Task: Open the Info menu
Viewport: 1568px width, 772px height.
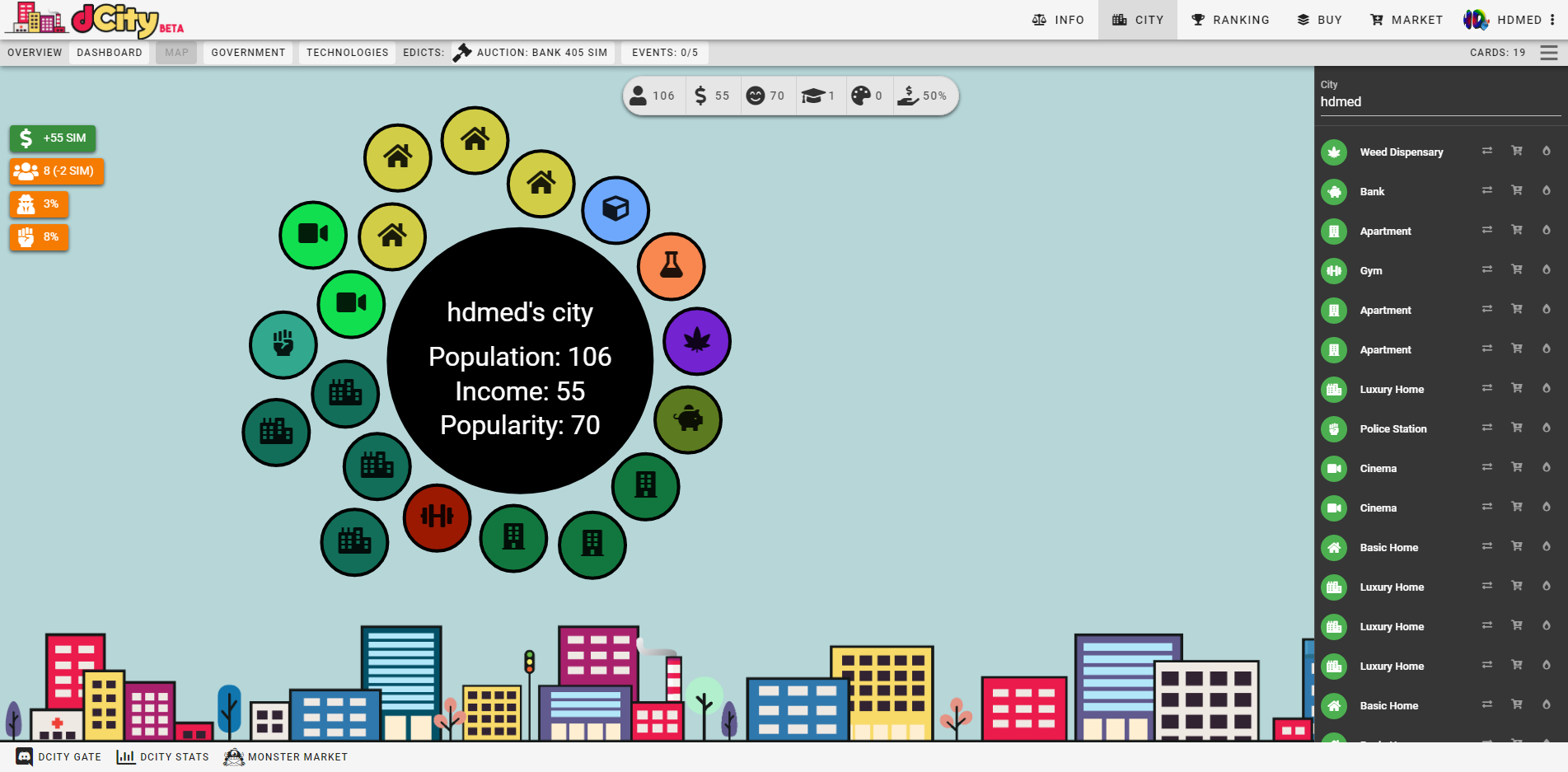Action: pos(1058,20)
